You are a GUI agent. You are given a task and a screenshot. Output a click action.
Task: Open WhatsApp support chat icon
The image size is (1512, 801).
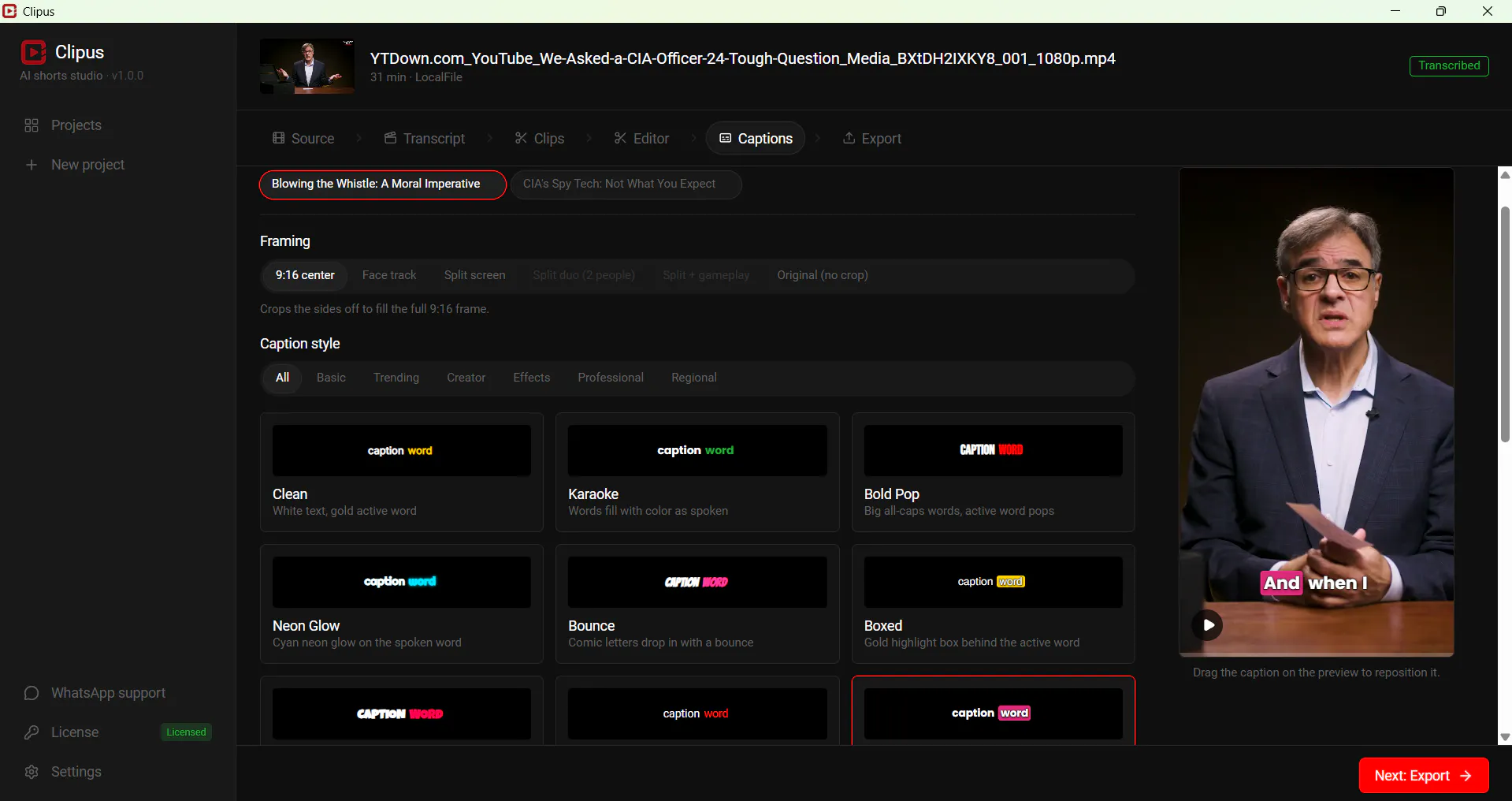[32, 693]
